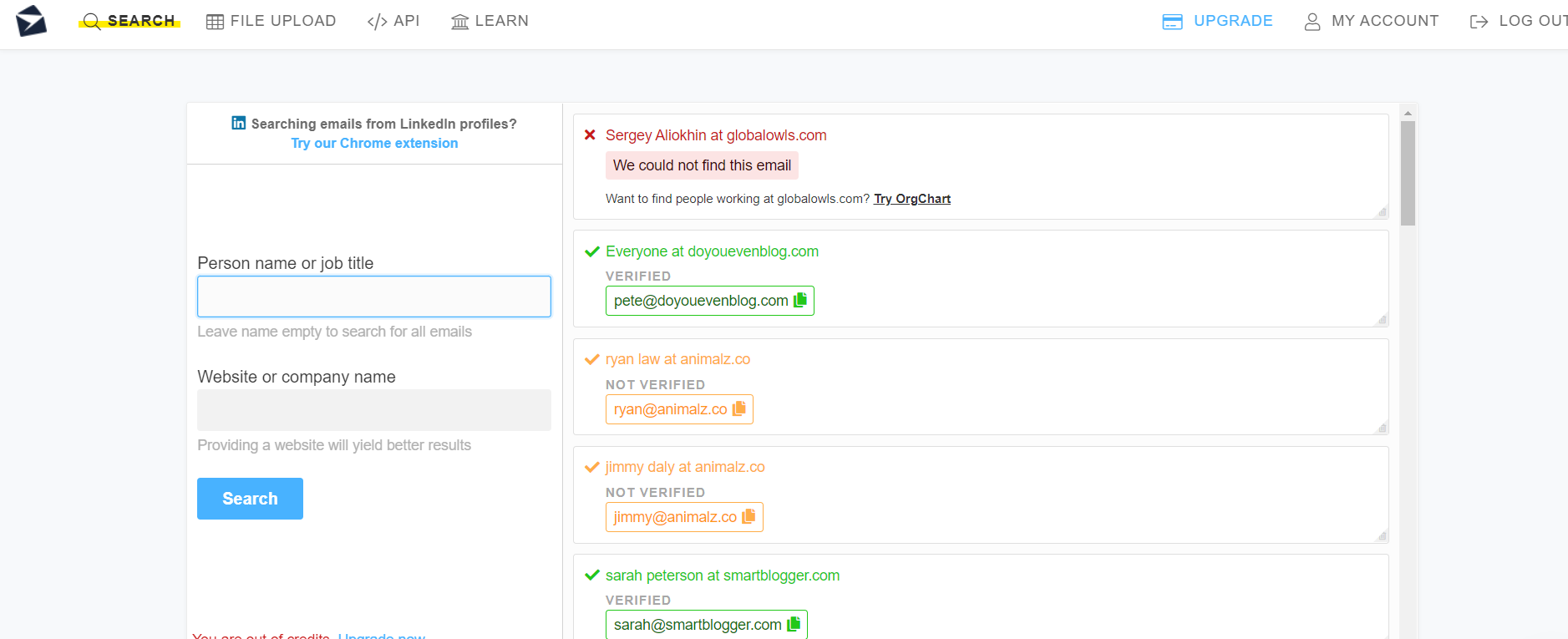Open the Learn section

(490, 21)
